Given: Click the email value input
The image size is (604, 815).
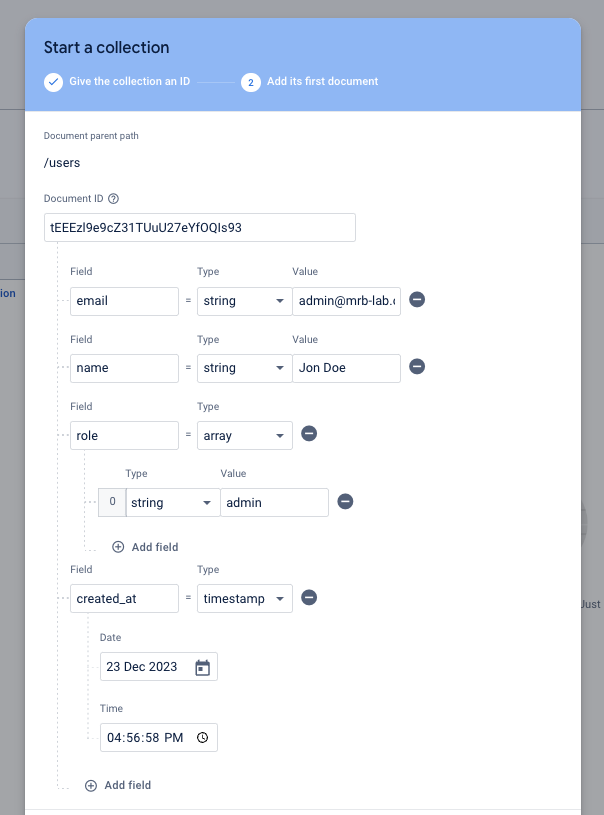Looking at the screenshot, I should (346, 300).
